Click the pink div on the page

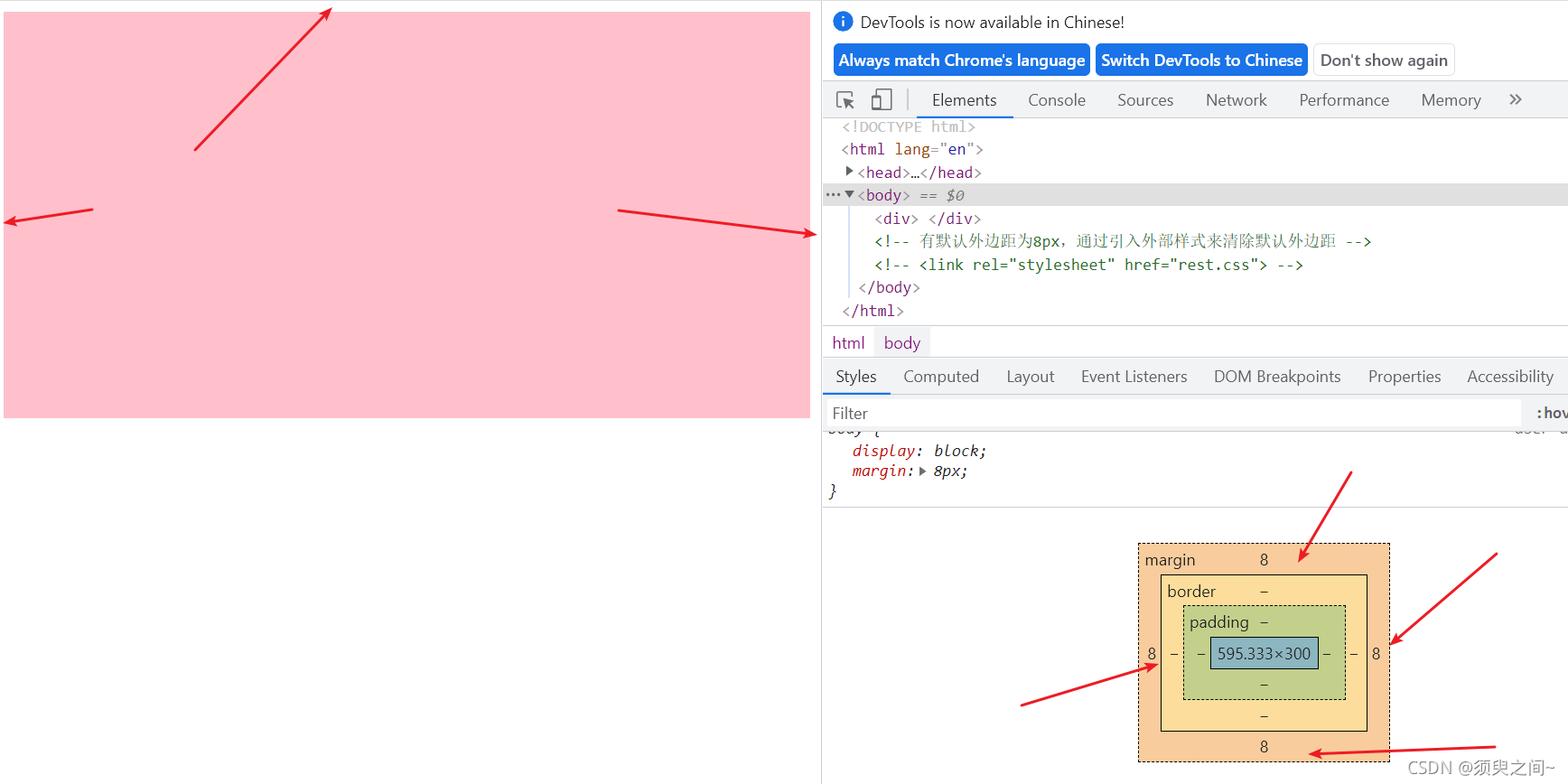coord(406,215)
